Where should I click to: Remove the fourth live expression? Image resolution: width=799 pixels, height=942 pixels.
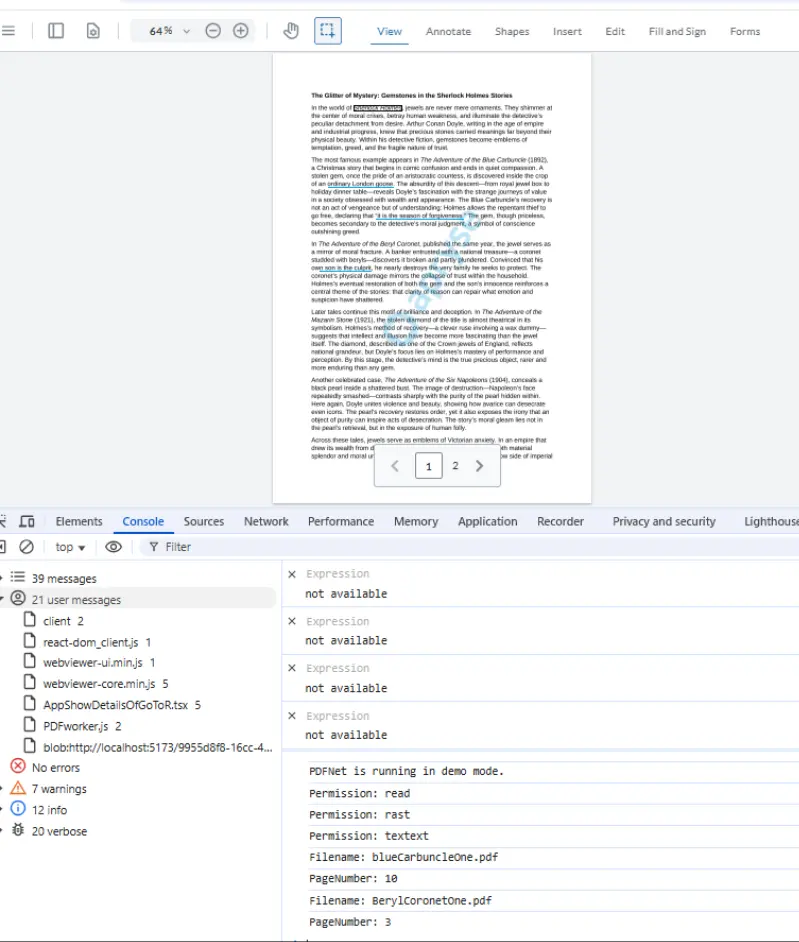pos(292,716)
